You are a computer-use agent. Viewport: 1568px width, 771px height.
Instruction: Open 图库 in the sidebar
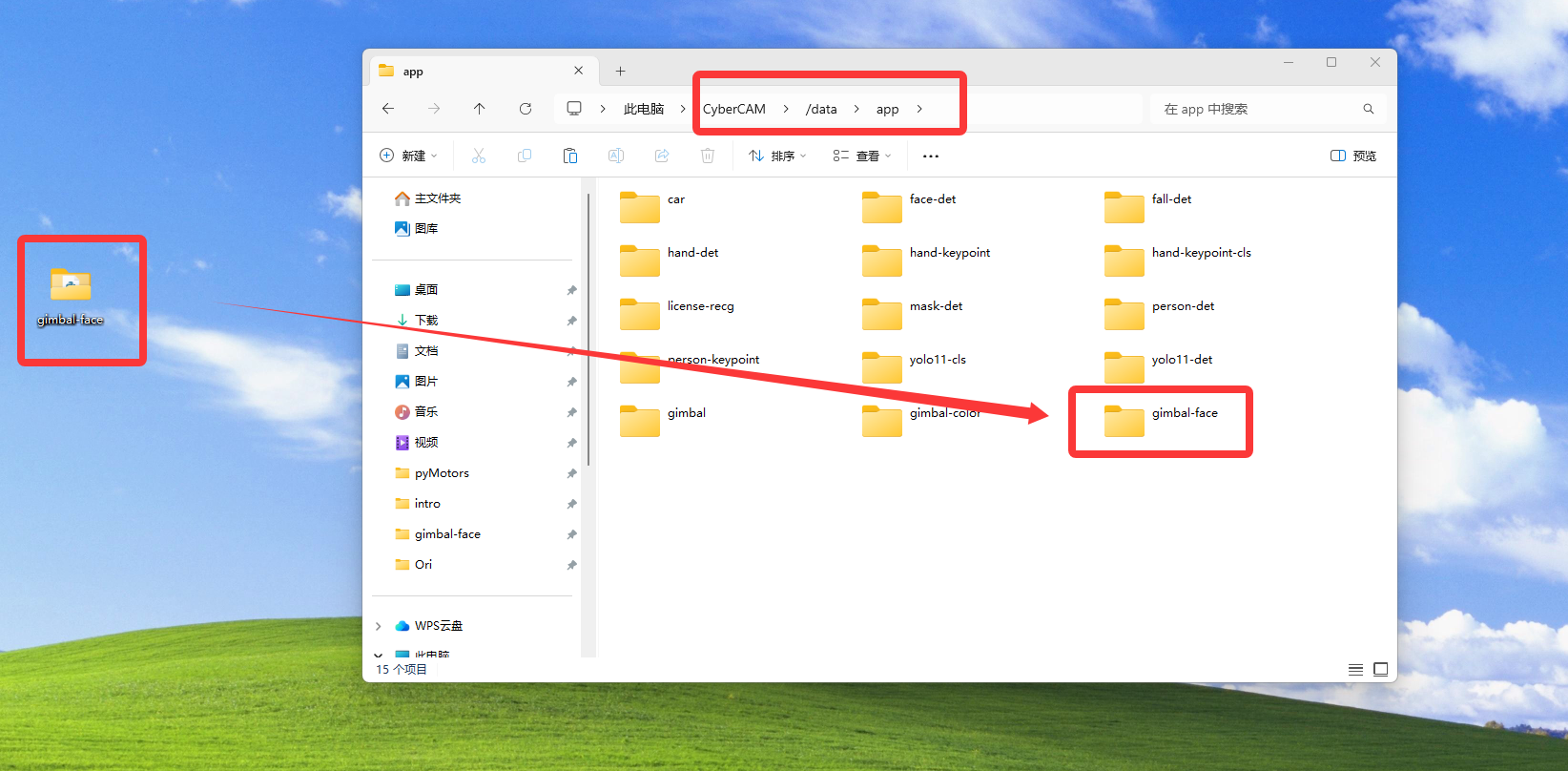coord(417,229)
